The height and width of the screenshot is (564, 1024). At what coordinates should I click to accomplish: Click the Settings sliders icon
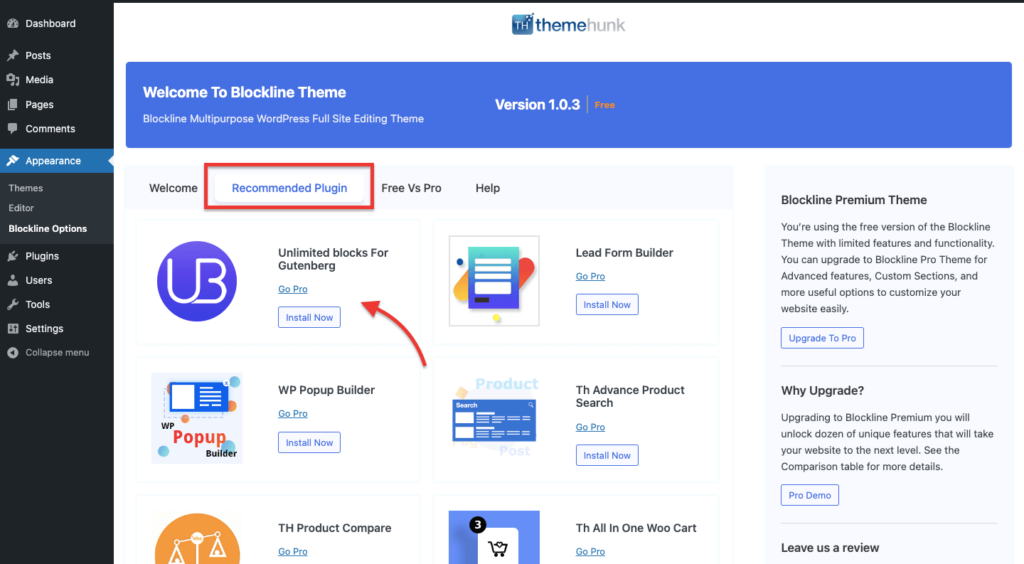tap(12, 328)
